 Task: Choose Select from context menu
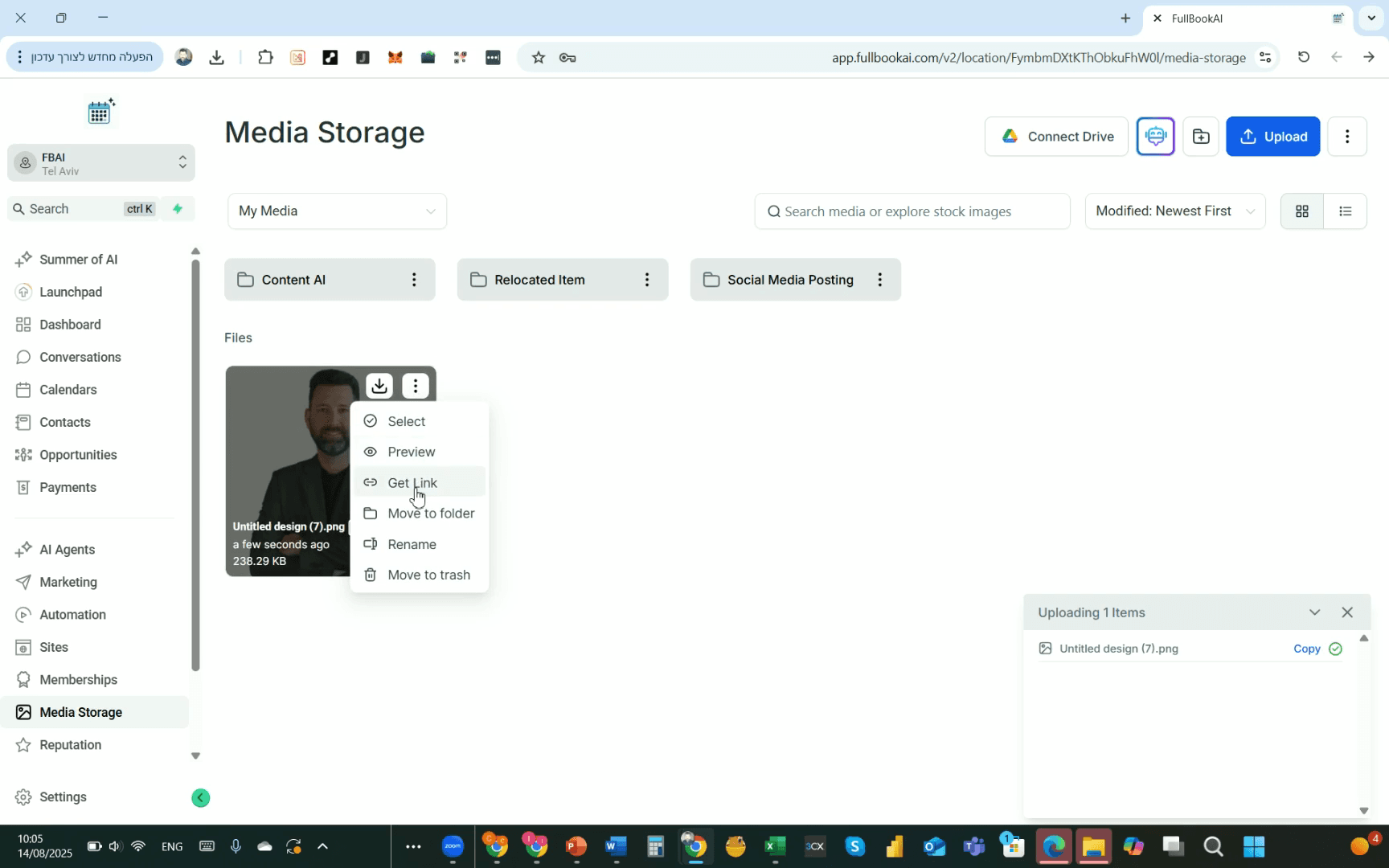pos(420,421)
